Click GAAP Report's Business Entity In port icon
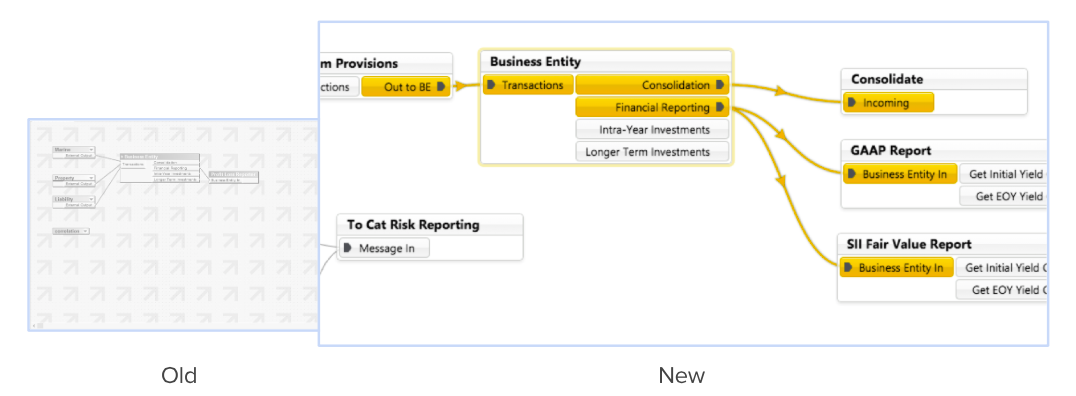 point(852,174)
